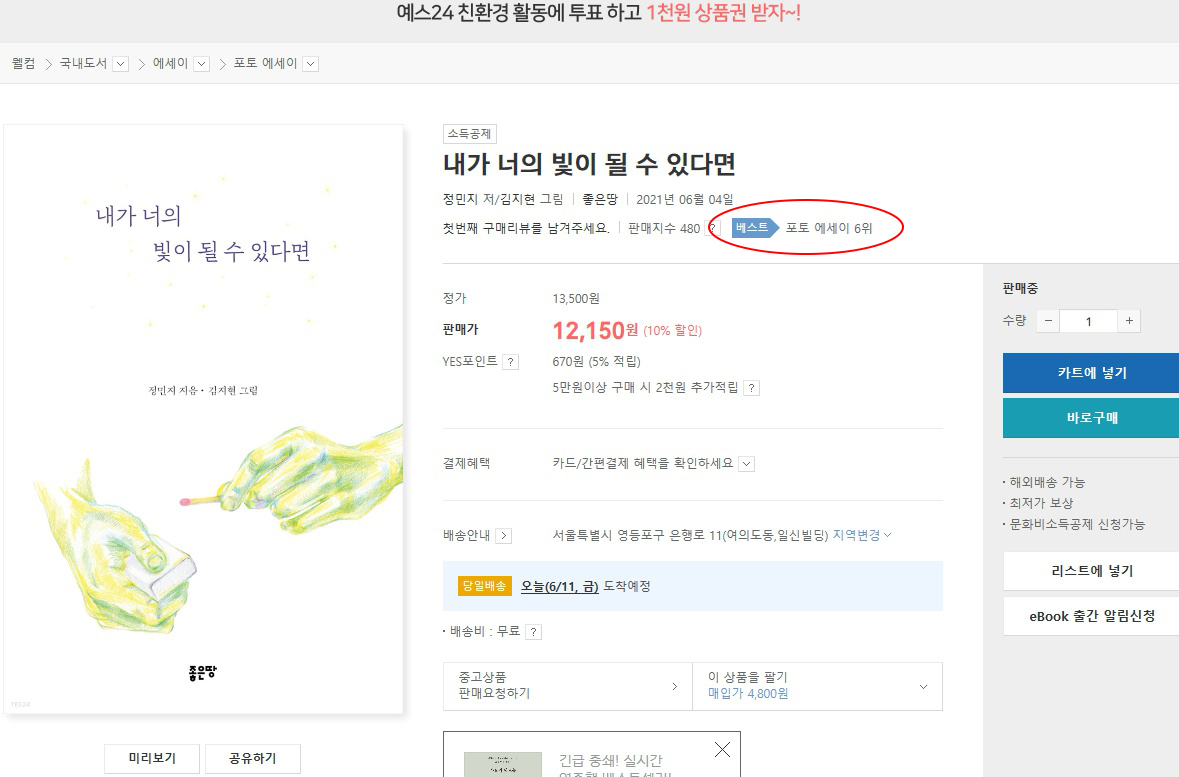1179x777 pixels.
Task: Click 바로구매 button
Action: coord(1091,418)
